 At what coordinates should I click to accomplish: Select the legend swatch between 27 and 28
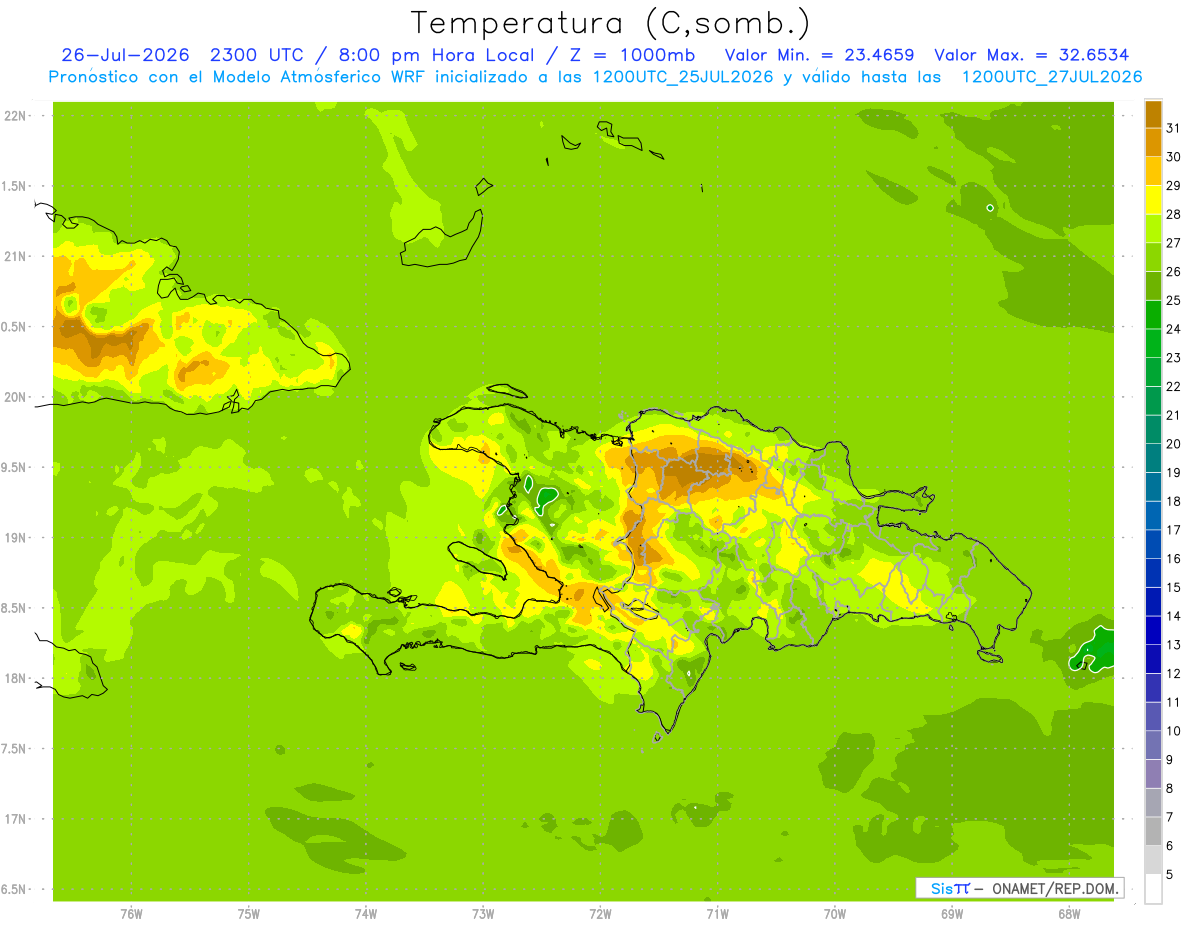(1153, 228)
